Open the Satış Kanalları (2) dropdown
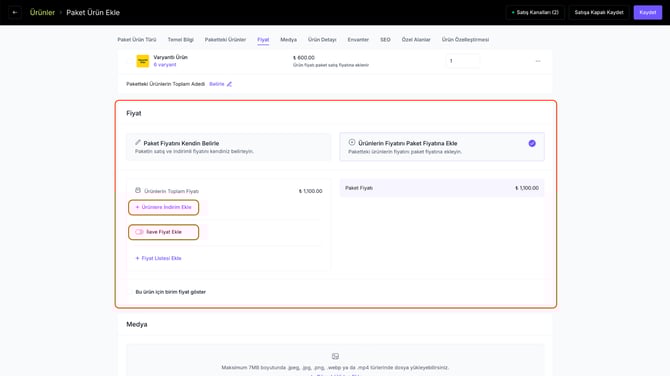Viewport: 670px width, 376px height. pyautogui.click(x=535, y=12)
